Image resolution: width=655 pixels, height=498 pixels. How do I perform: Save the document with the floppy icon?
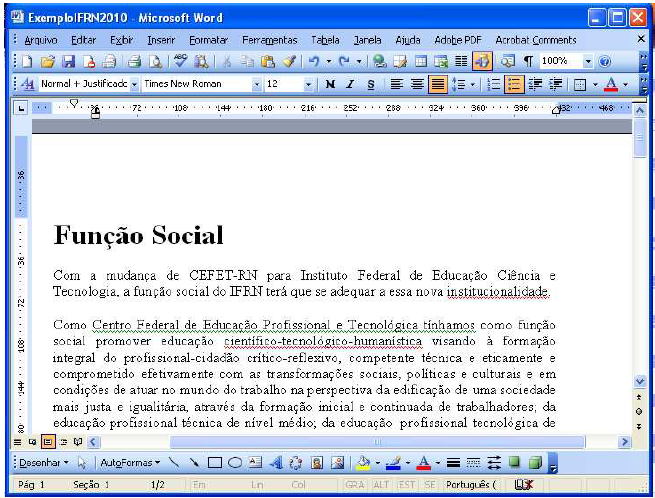pos(68,62)
